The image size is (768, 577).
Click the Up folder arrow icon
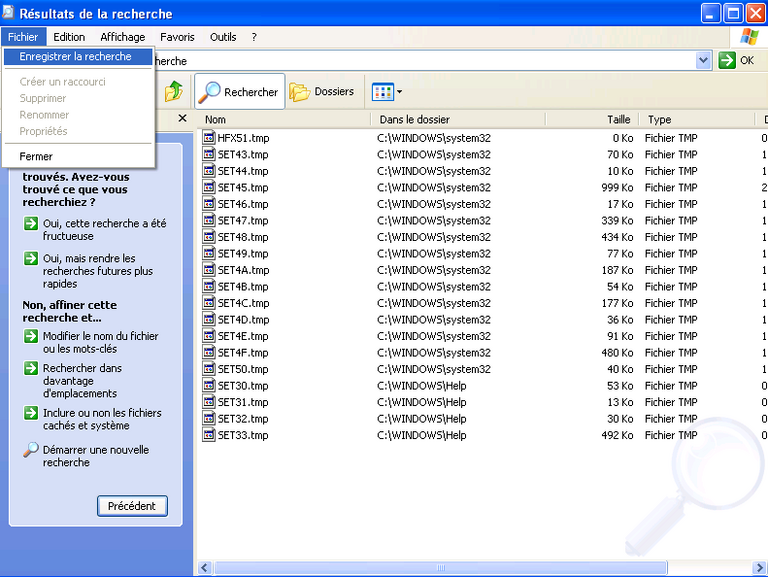[x=173, y=91]
